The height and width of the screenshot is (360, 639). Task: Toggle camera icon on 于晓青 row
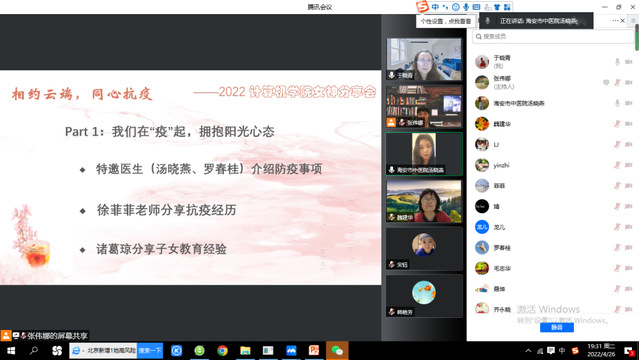pos(628,62)
